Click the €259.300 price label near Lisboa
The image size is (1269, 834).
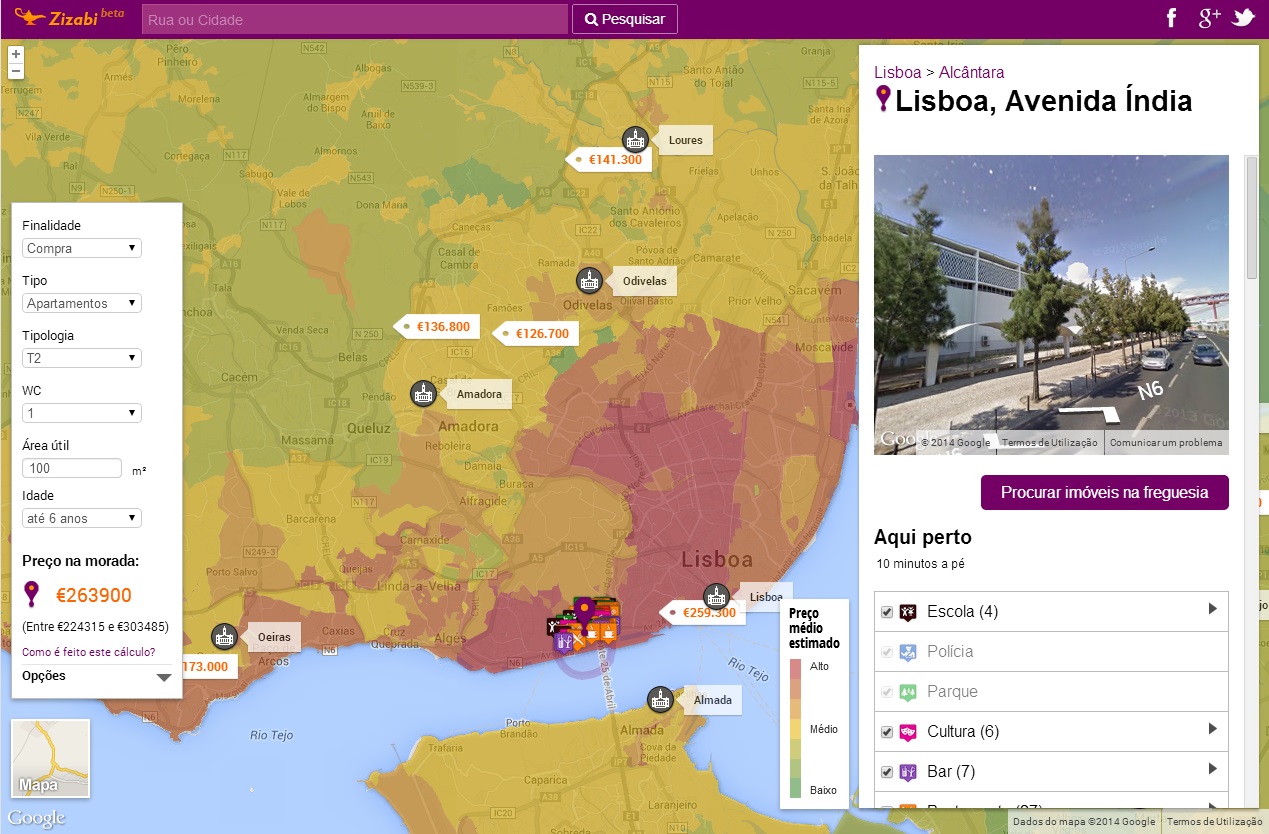click(x=703, y=612)
